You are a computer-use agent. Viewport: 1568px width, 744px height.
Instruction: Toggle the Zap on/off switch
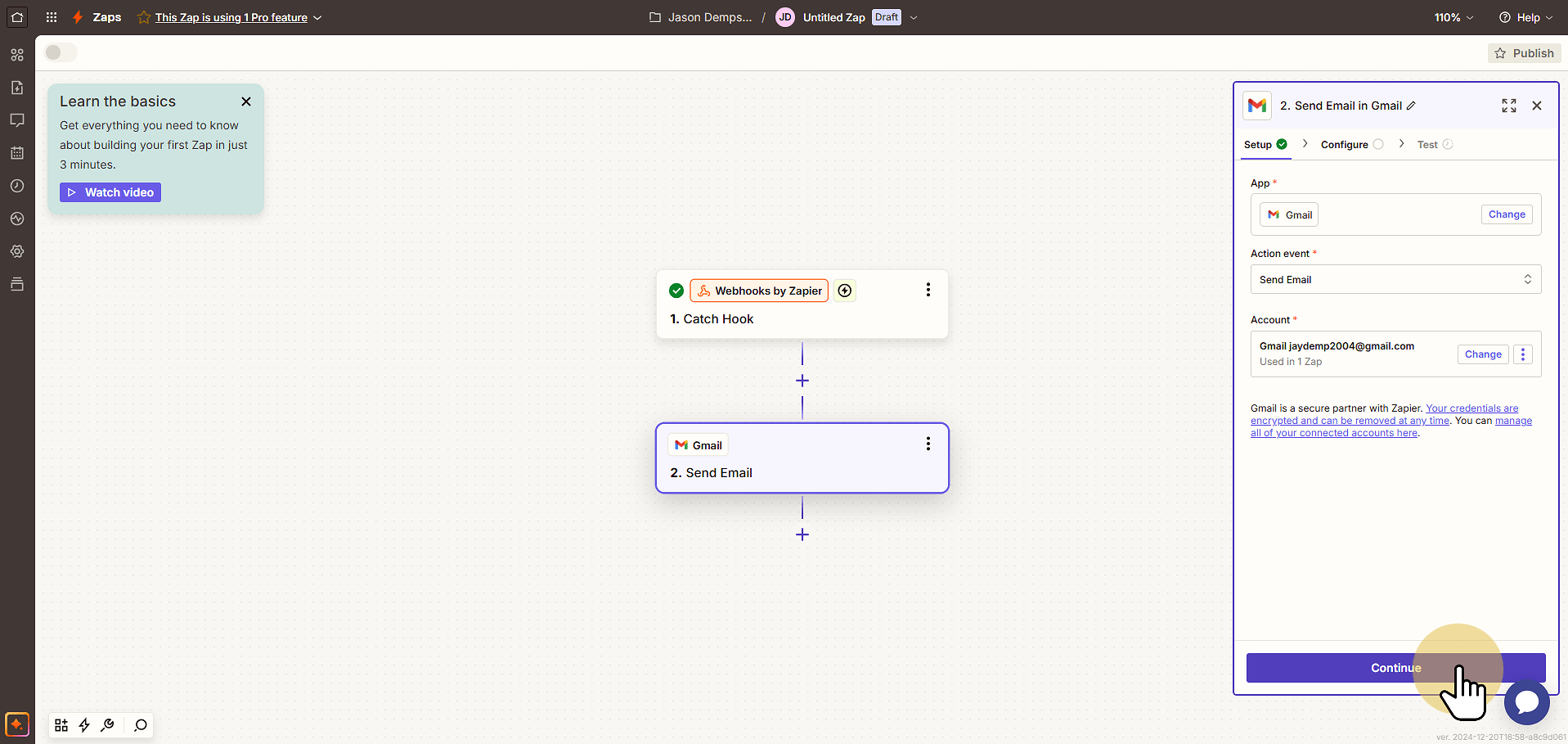(x=61, y=52)
